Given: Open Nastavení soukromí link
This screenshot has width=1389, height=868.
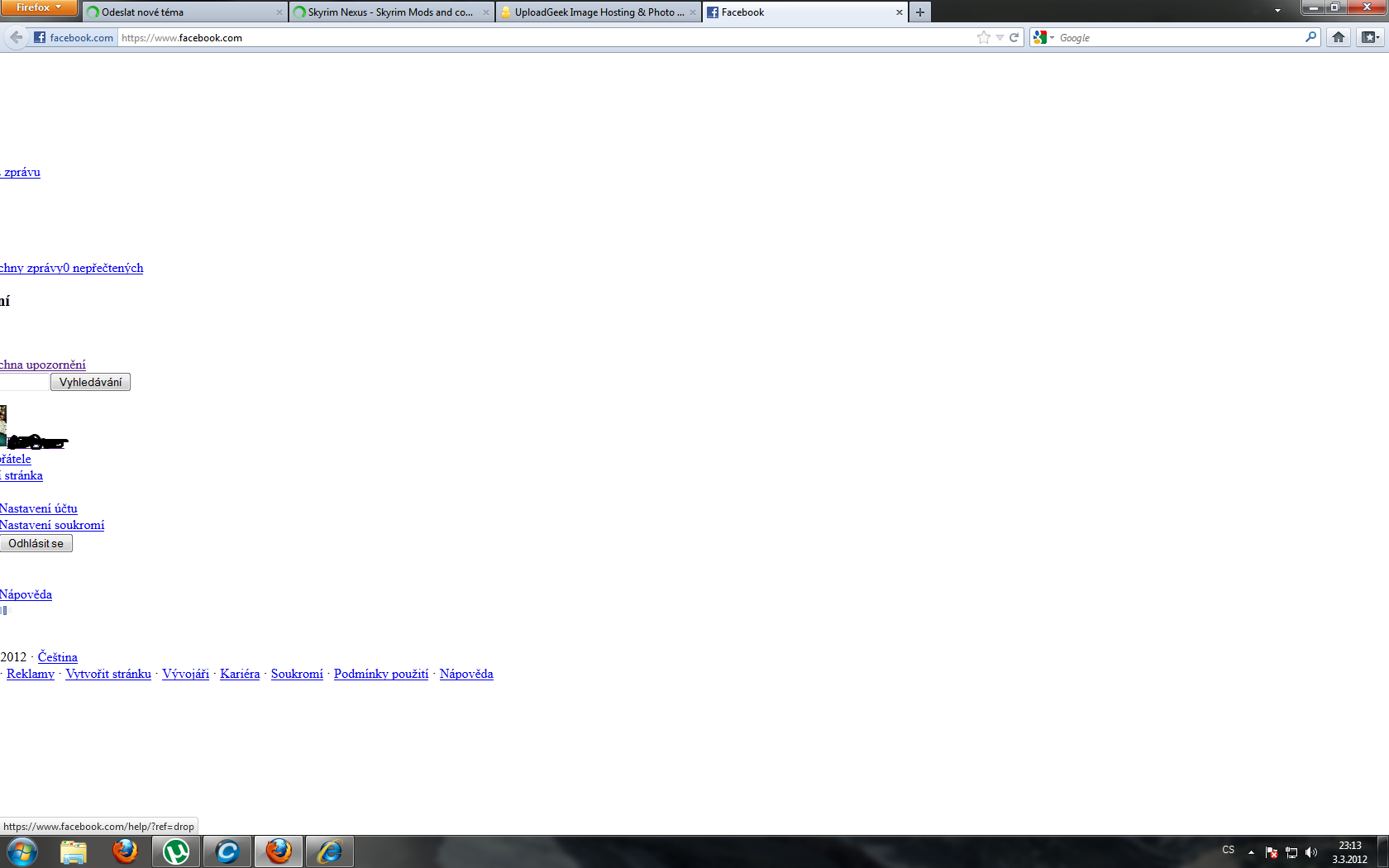Looking at the screenshot, I should [52, 525].
